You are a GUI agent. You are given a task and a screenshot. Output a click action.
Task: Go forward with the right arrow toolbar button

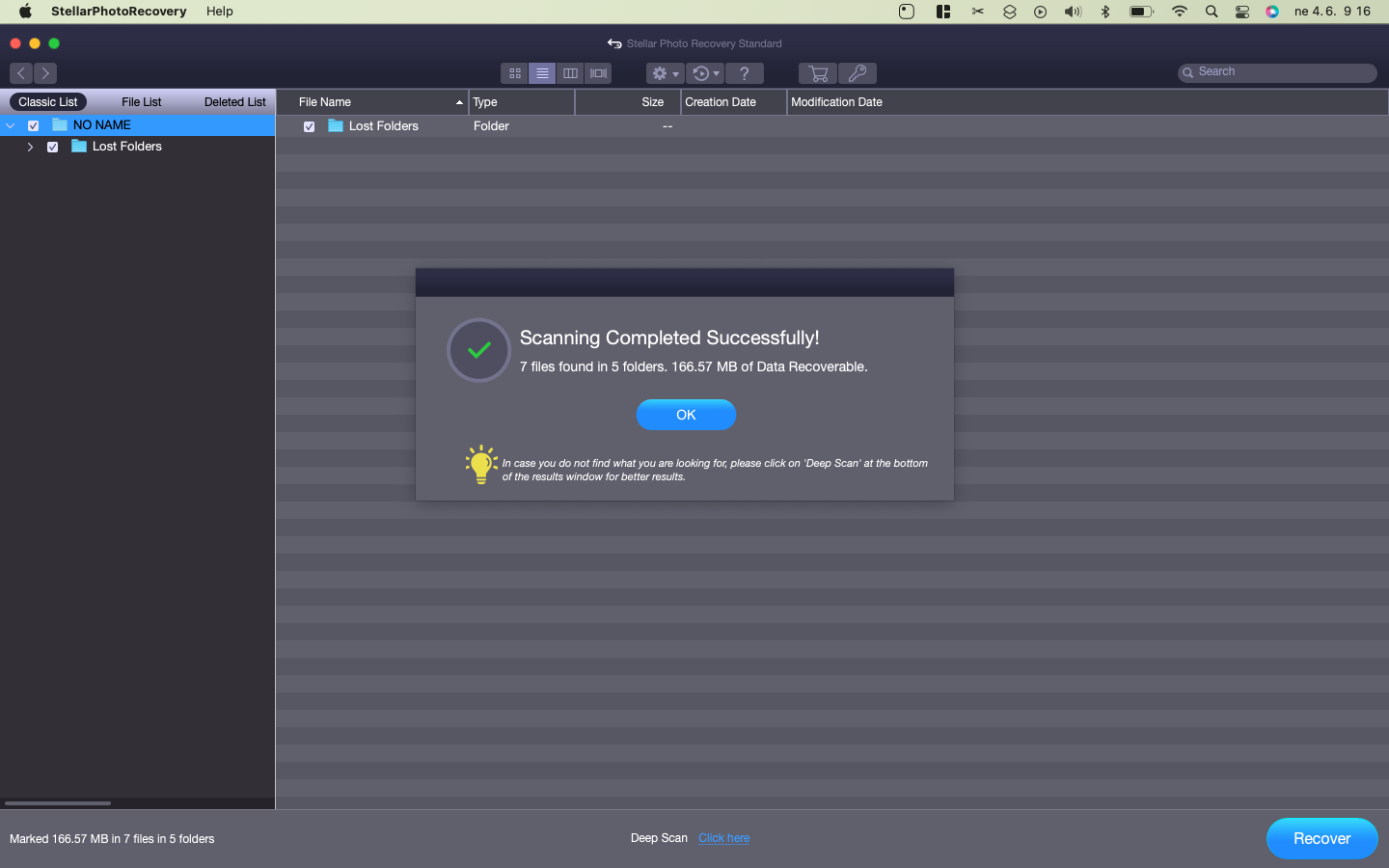click(45, 73)
